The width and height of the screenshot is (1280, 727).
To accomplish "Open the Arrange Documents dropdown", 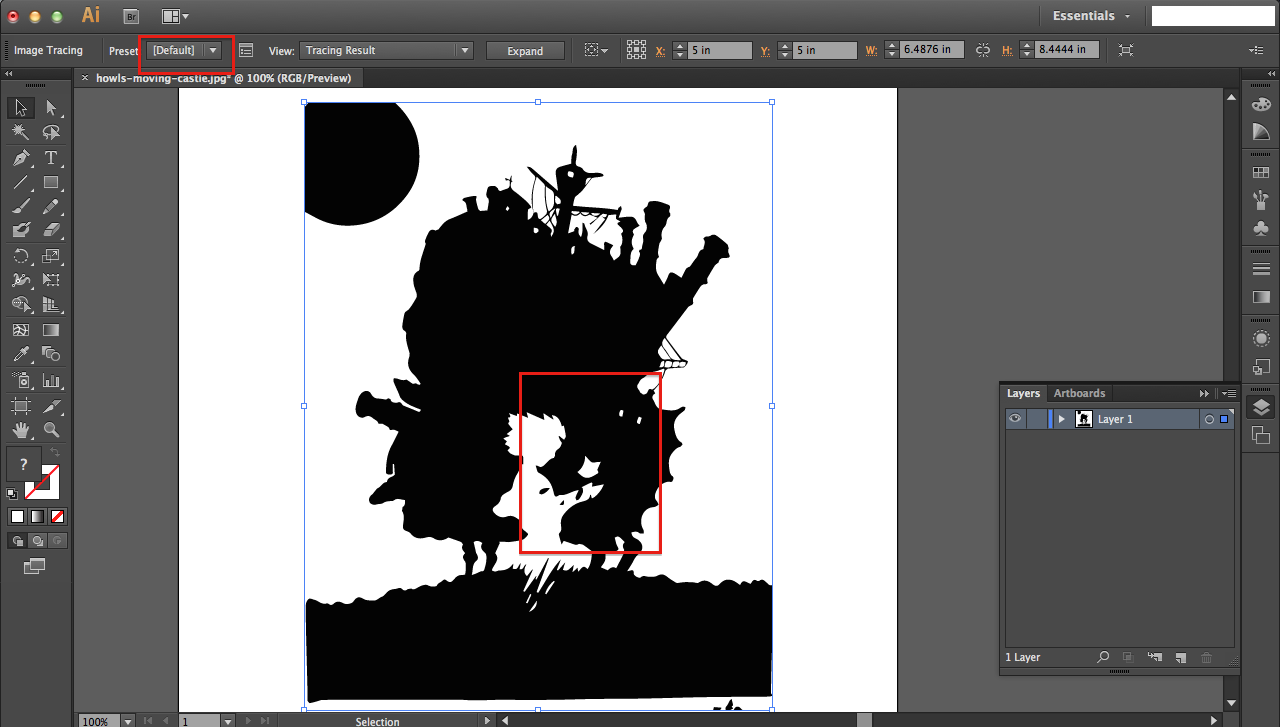I will pyautogui.click(x=175, y=16).
